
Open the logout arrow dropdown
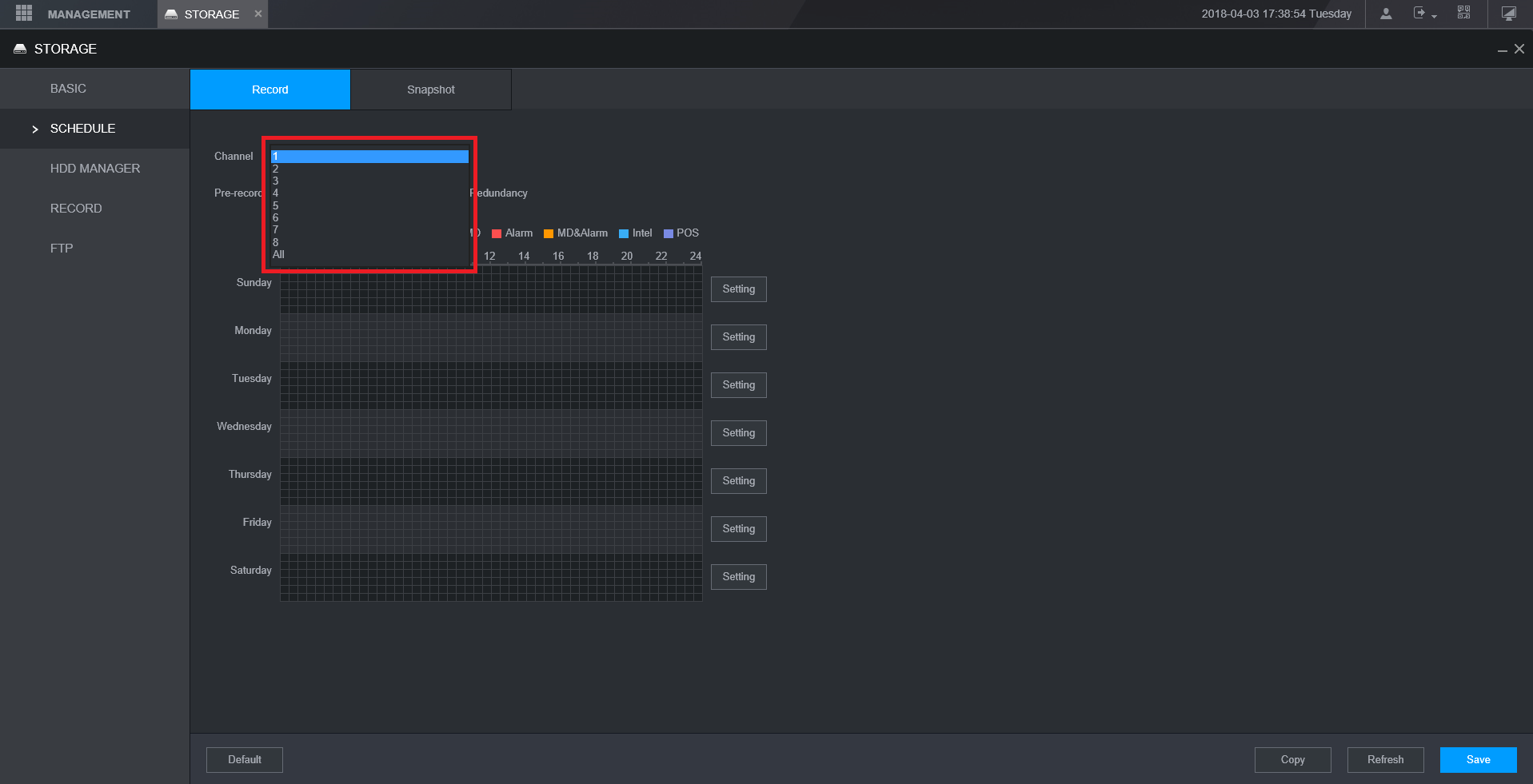1425,14
